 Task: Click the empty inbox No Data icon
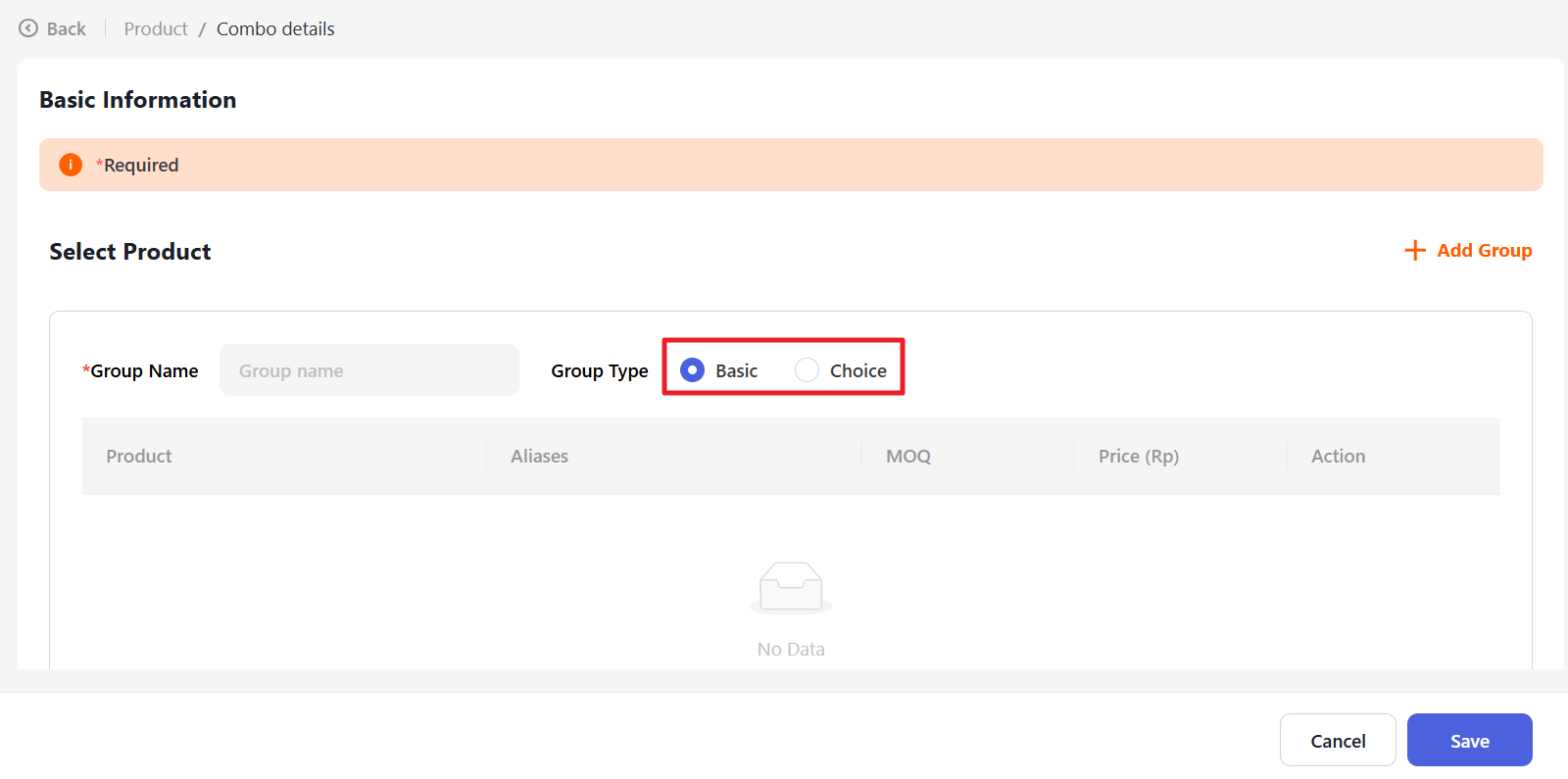point(791,587)
